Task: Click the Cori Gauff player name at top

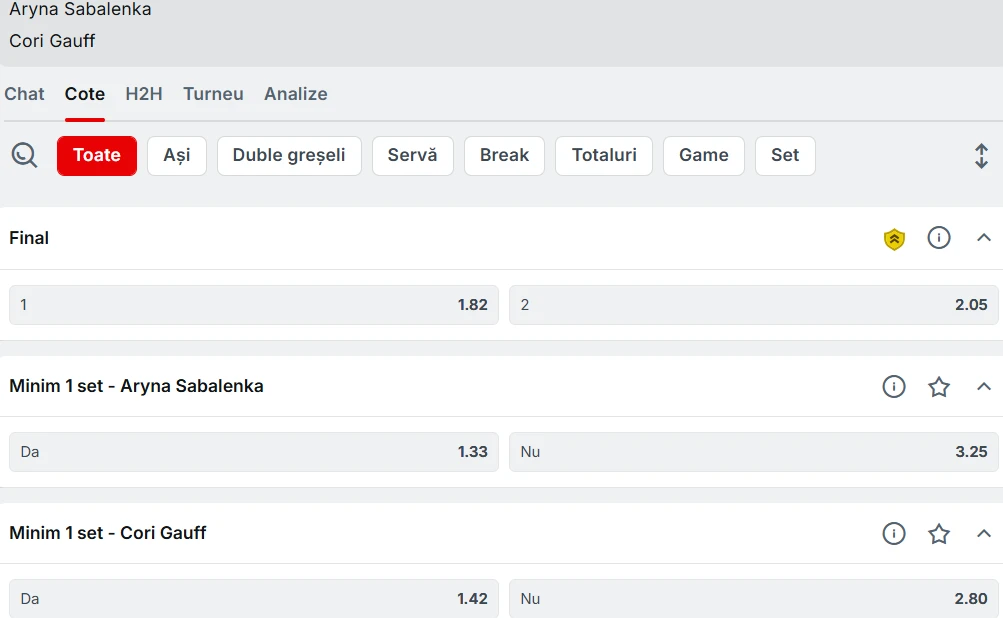Action: pyautogui.click(x=52, y=41)
